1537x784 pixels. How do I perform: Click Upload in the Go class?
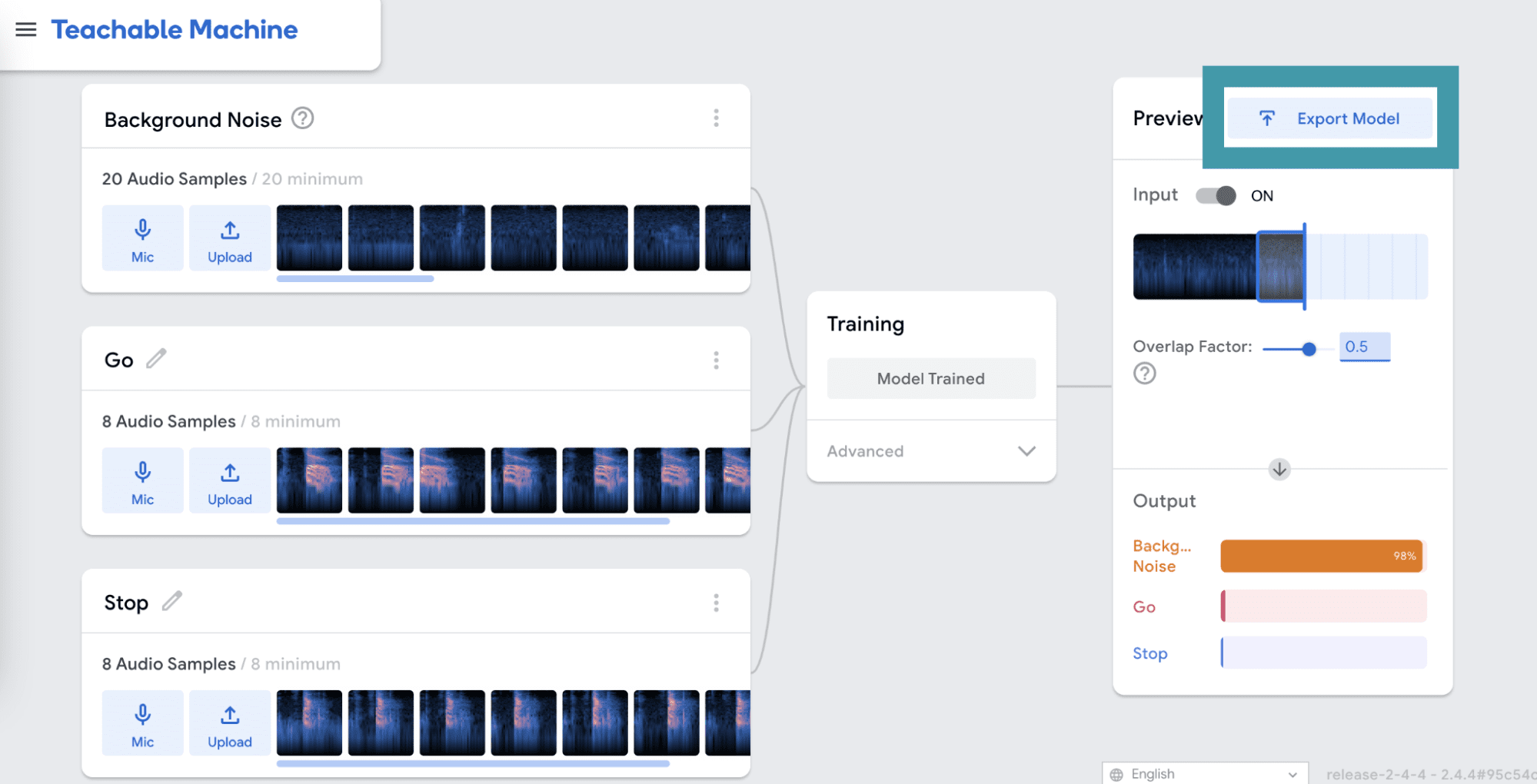(229, 480)
